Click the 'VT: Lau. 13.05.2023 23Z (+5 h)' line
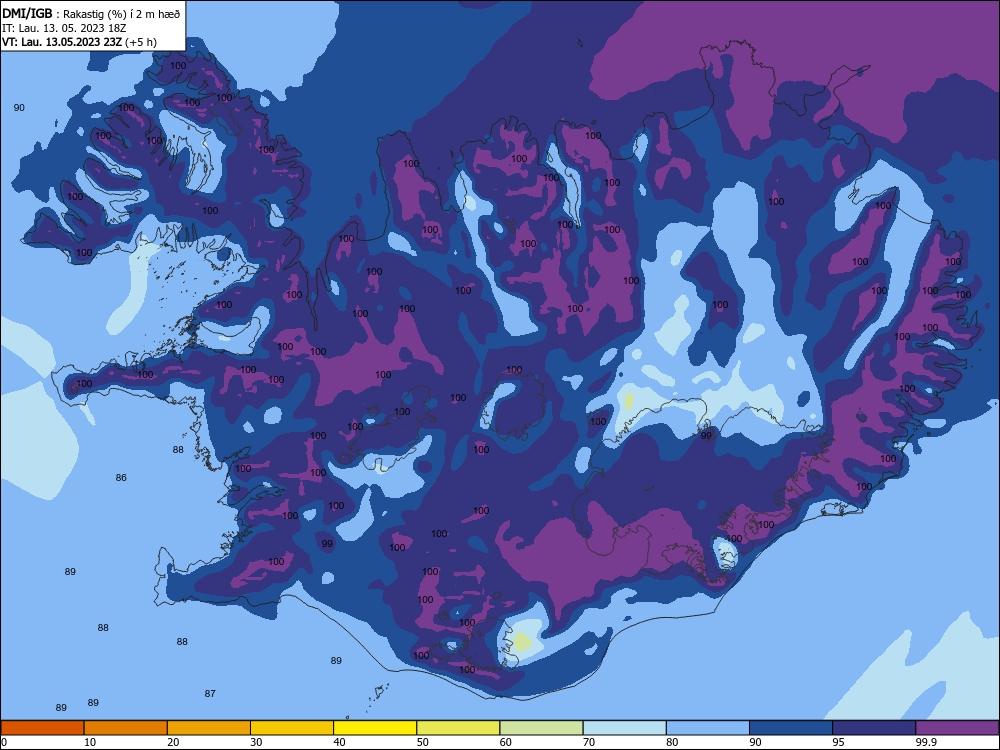 (x=79, y=42)
